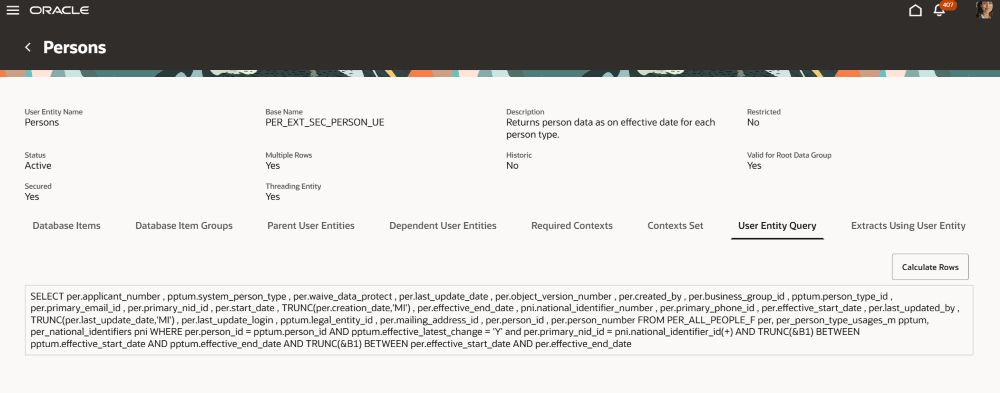Select the User Entity Query tab
The height and width of the screenshot is (393, 1000).
click(777, 226)
